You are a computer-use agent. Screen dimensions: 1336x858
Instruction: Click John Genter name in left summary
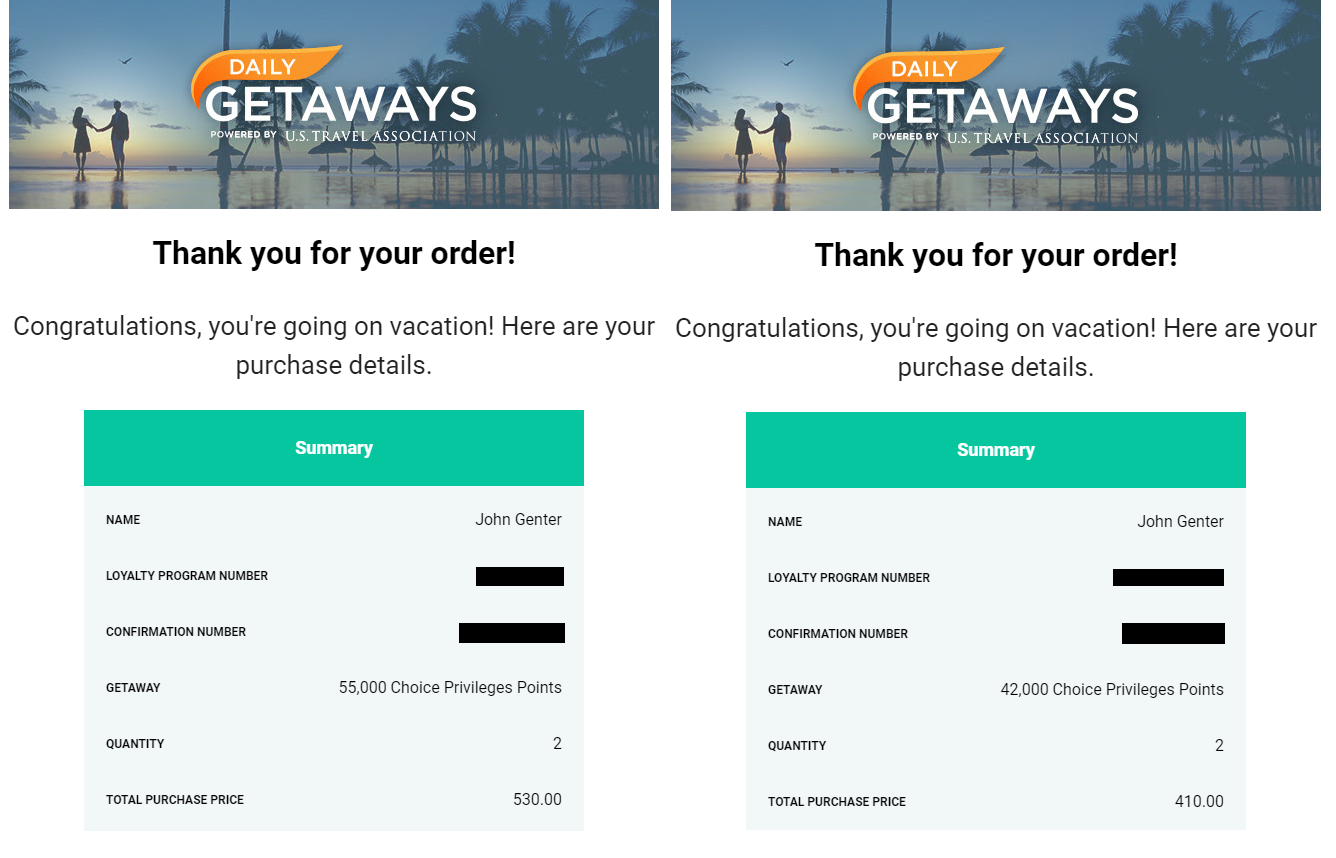518,519
